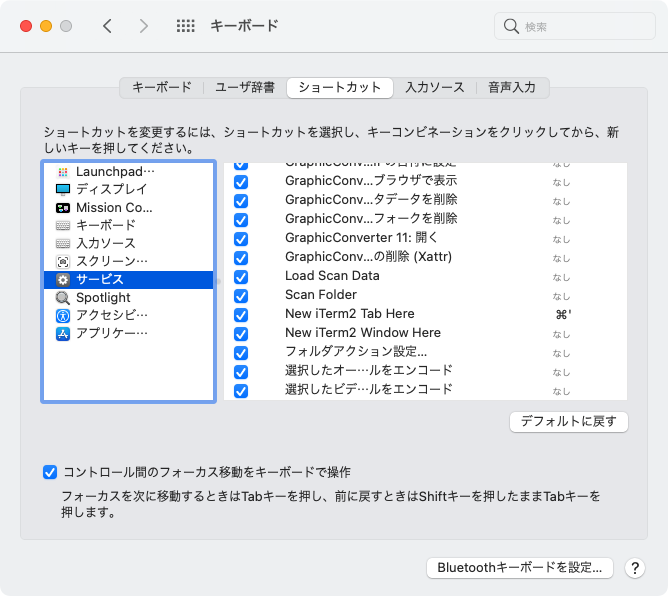Click なし shortcut for Scan Folder

point(561,297)
